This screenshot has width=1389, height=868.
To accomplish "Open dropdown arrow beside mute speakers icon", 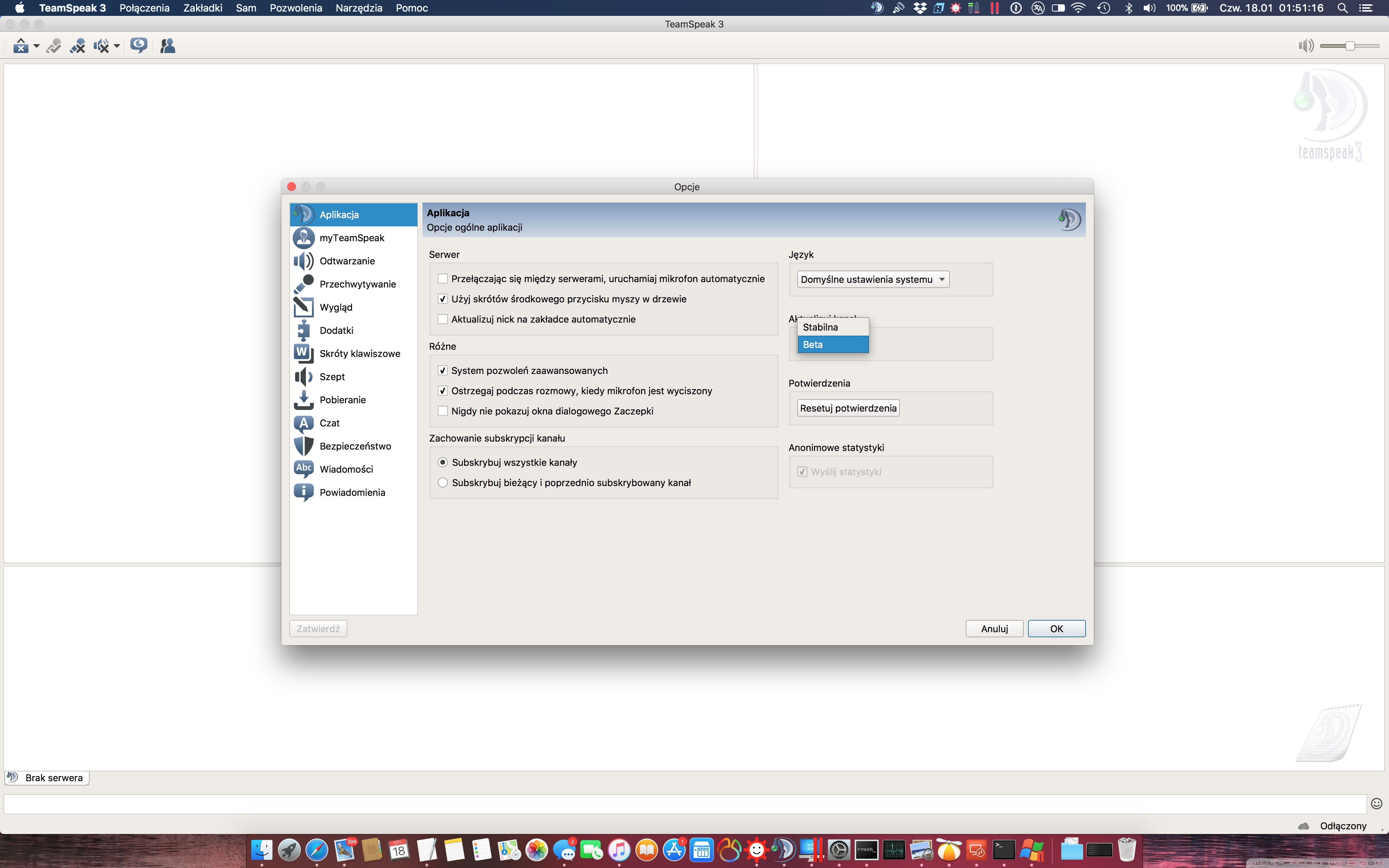I will (x=116, y=46).
